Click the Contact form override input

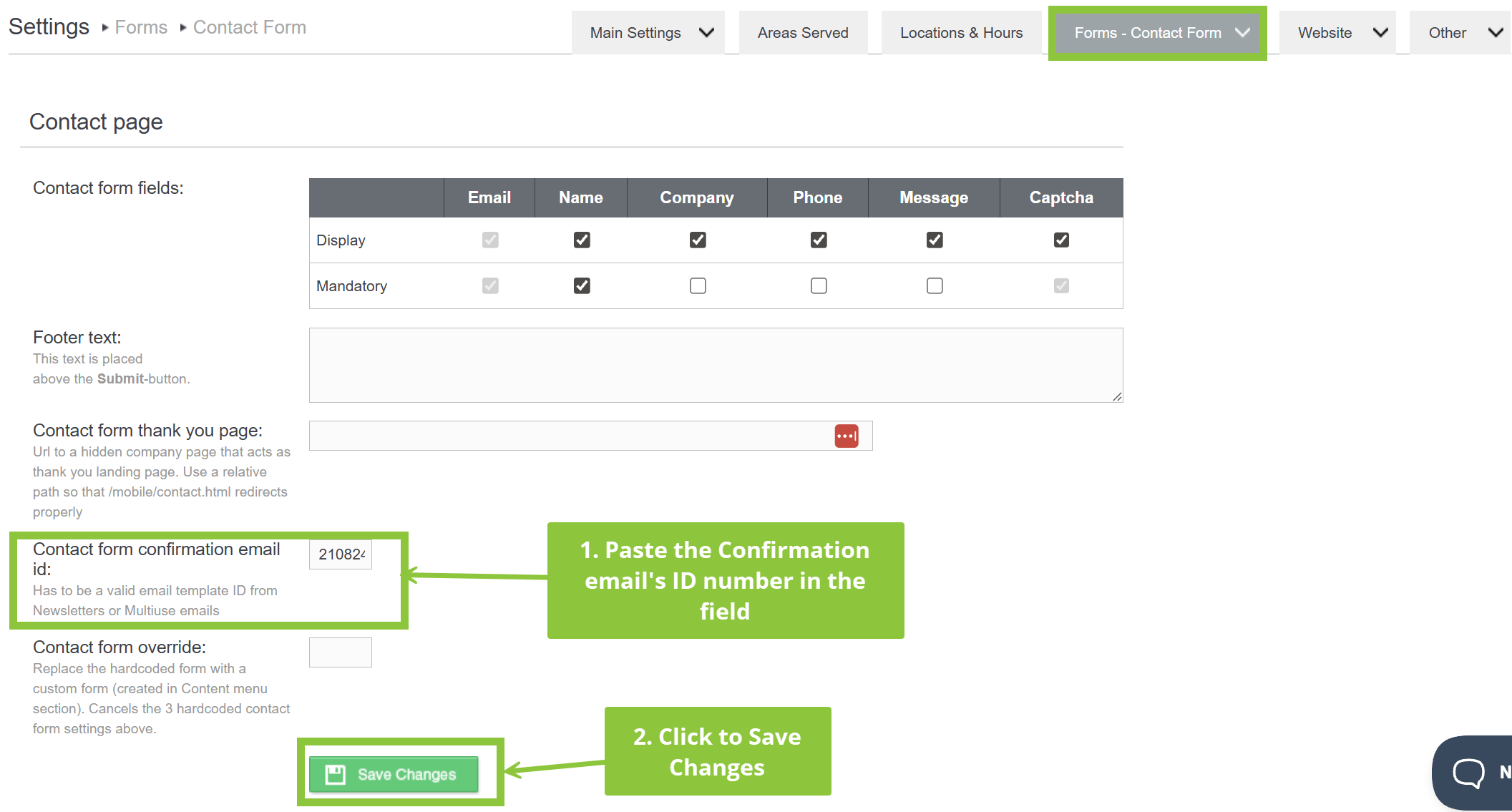(341, 652)
